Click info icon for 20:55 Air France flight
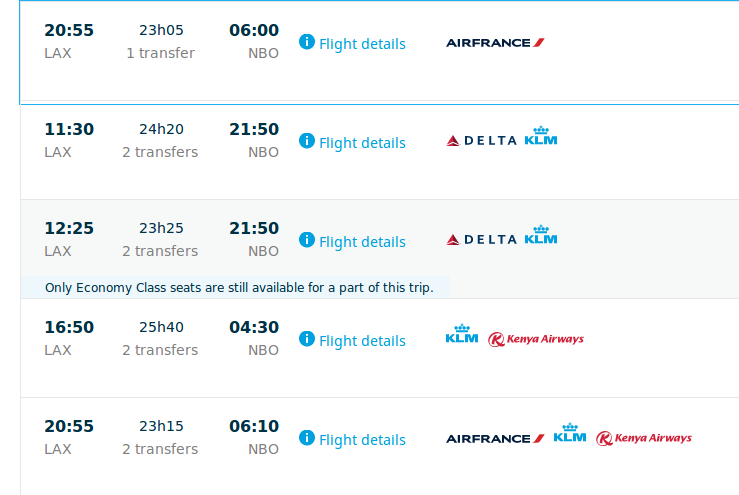This screenshot has height=495, width=739. [307, 42]
